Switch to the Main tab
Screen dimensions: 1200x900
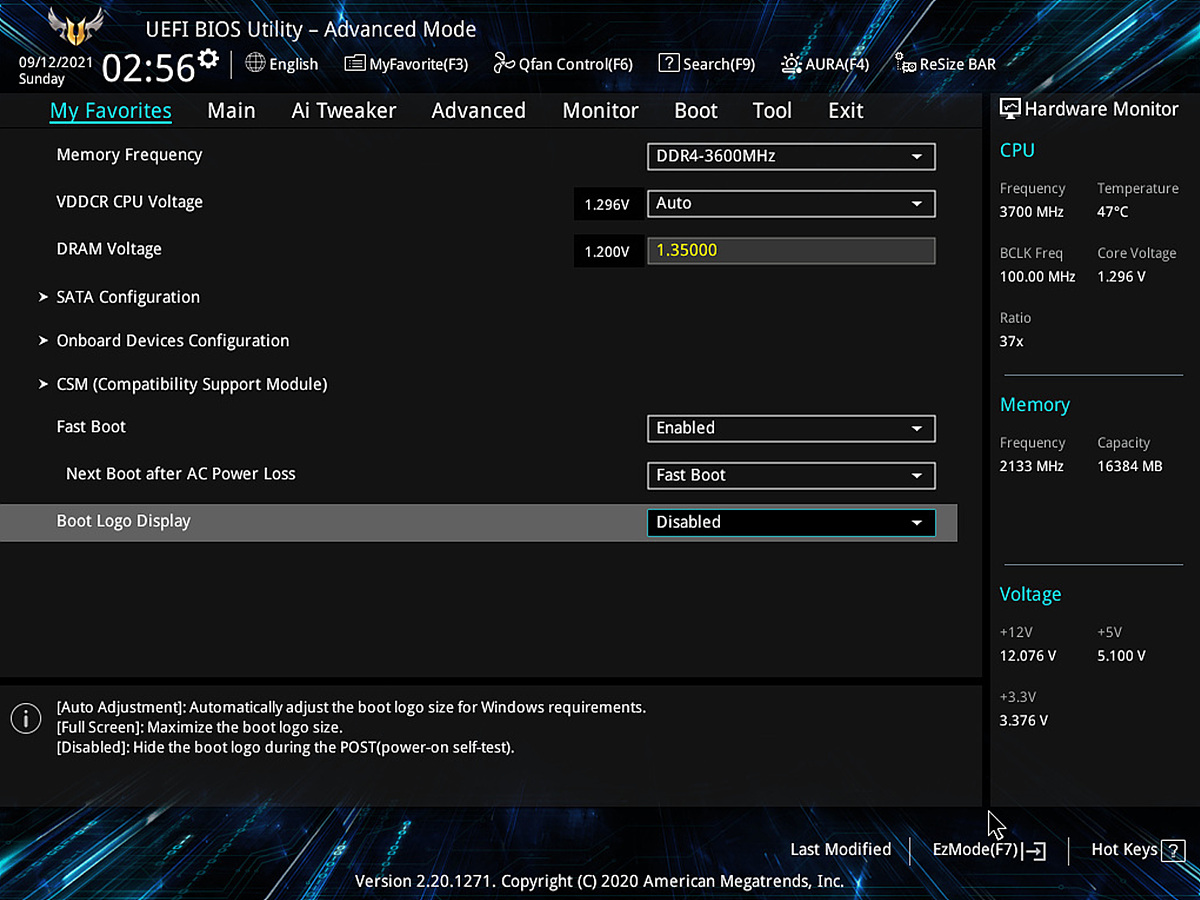tap(231, 111)
